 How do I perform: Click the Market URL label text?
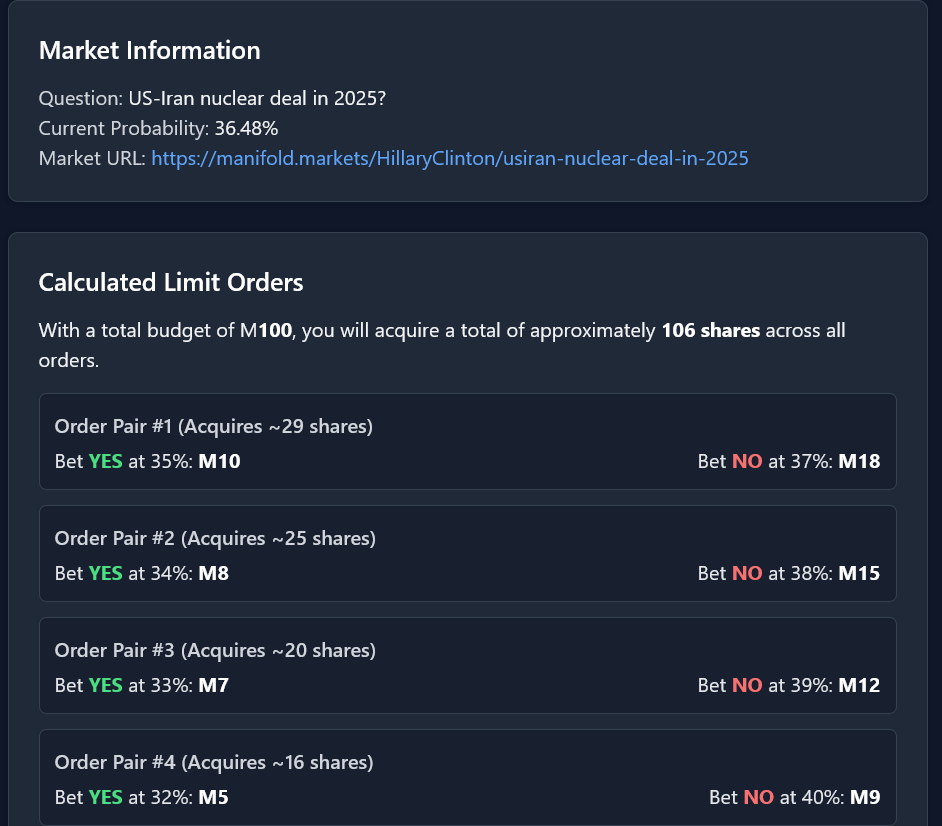pyautogui.click(x=92, y=159)
